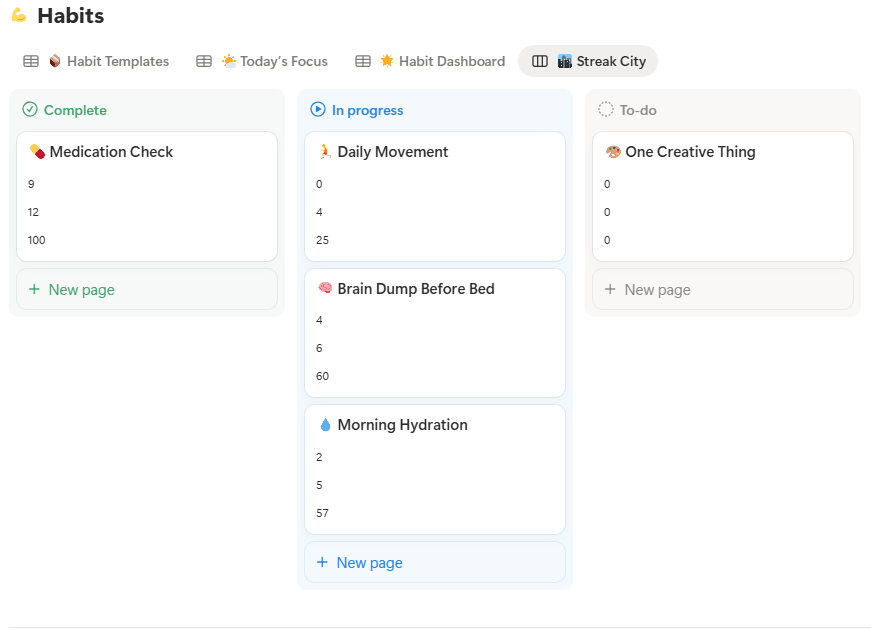Click the Complete column header label
The height and width of the screenshot is (629, 871).
(x=75, y=110)
